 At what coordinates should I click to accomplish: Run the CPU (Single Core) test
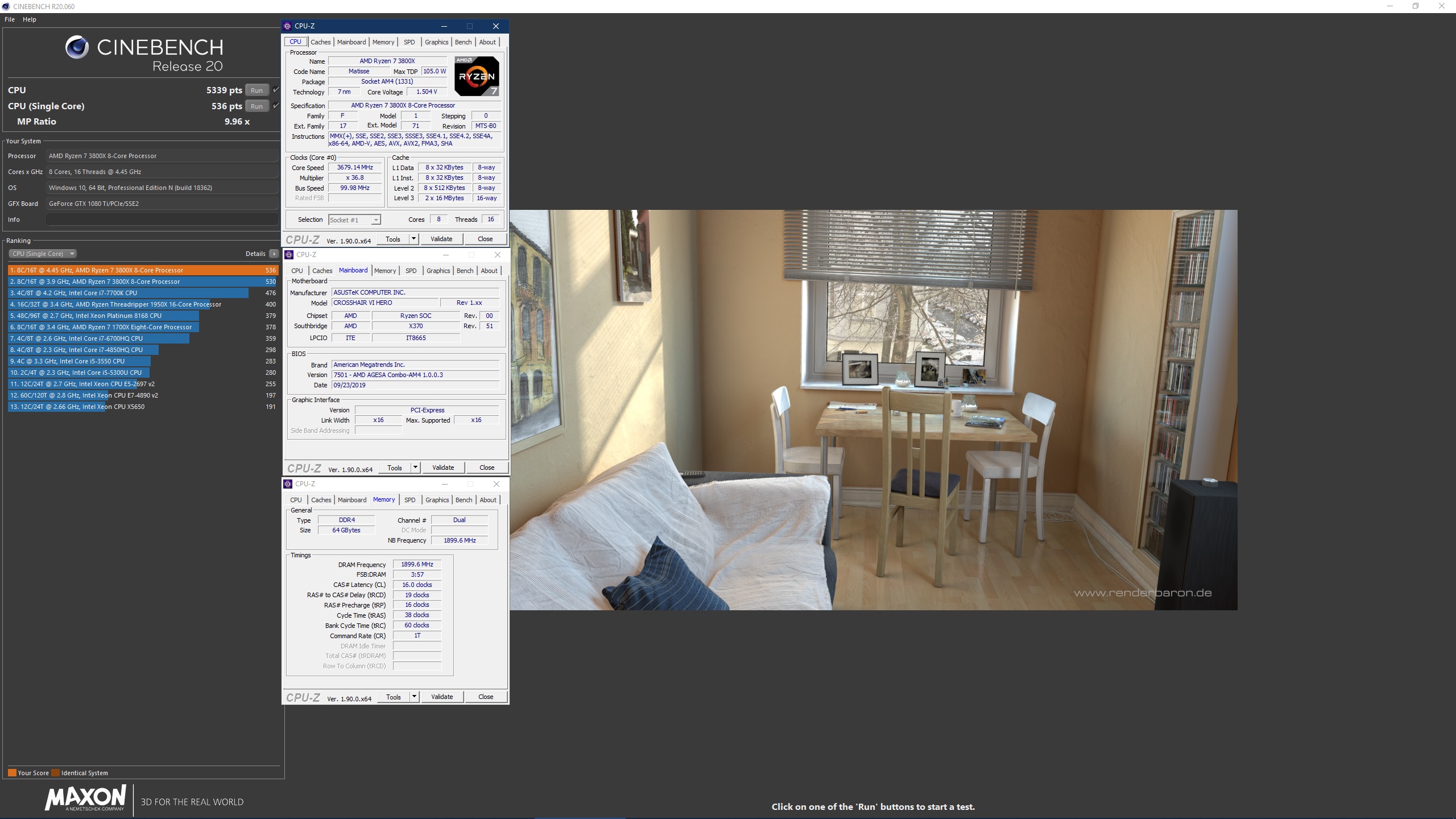point(257,106)
